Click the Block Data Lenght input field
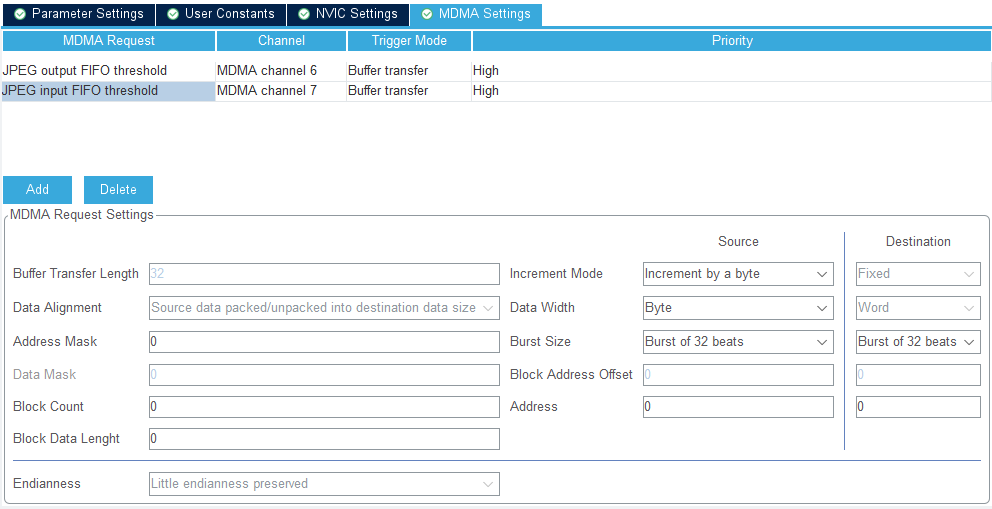Image resolution: width=992 pixels, height=509 pixels. (x=324, y=439)
